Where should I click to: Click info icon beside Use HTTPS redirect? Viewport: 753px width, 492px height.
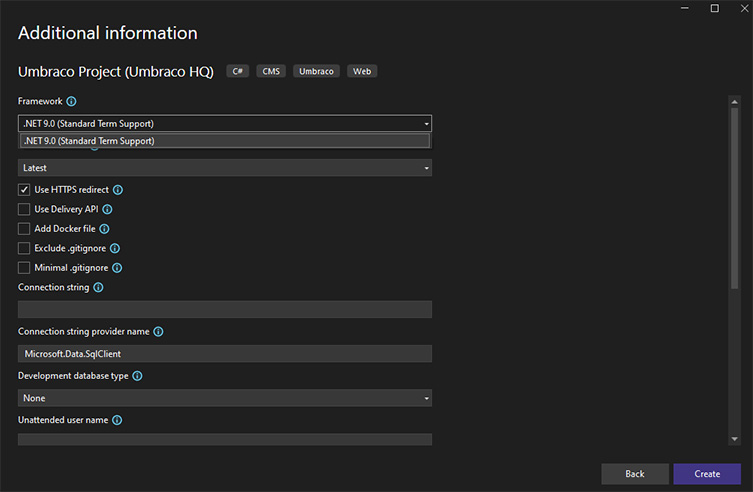[x=118, y=190]
